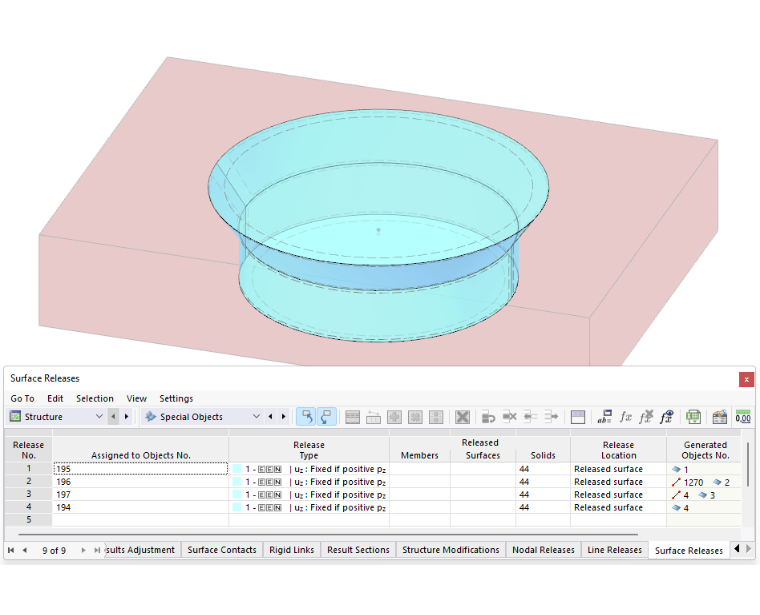Select release row number 1
The image size is (760, 615).
point(29,469)
